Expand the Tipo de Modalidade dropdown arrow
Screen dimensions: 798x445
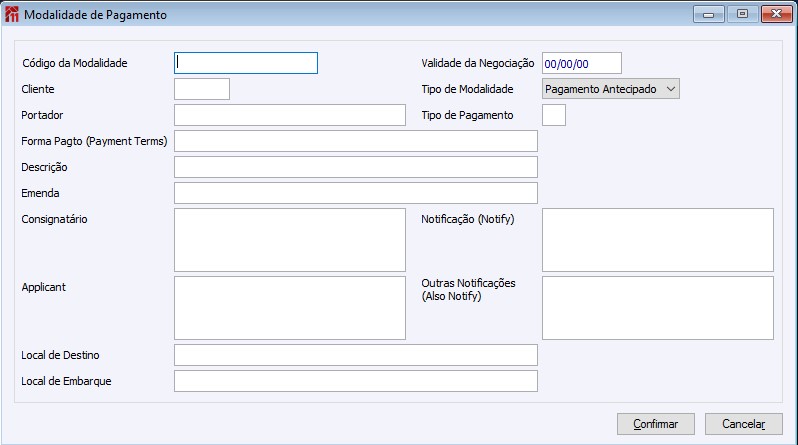click(671, 89)
